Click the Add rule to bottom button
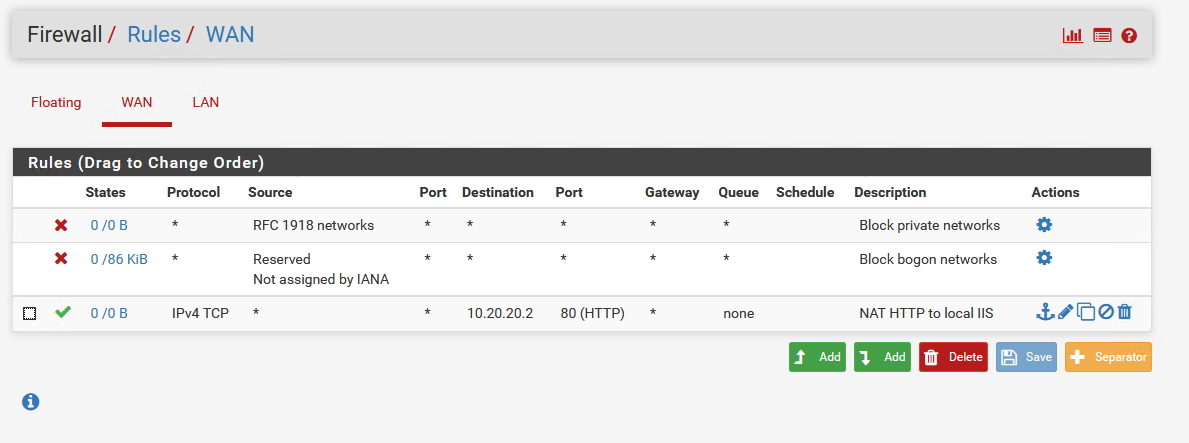The height and width of the screenshot is (443, 1189). point(883,357)
